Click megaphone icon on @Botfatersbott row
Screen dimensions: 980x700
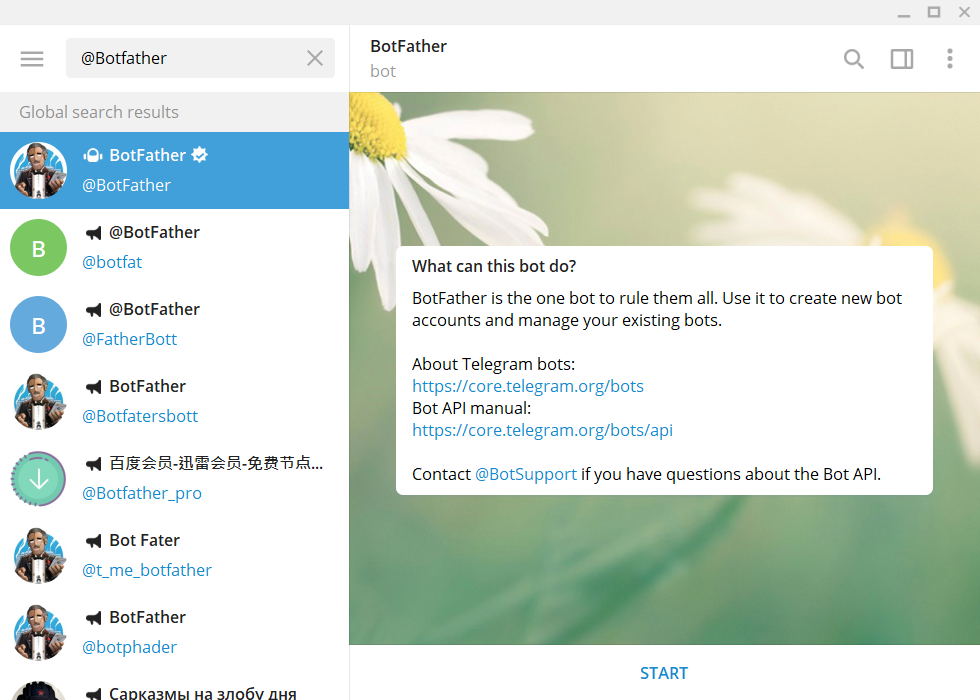tap(93, 387)
